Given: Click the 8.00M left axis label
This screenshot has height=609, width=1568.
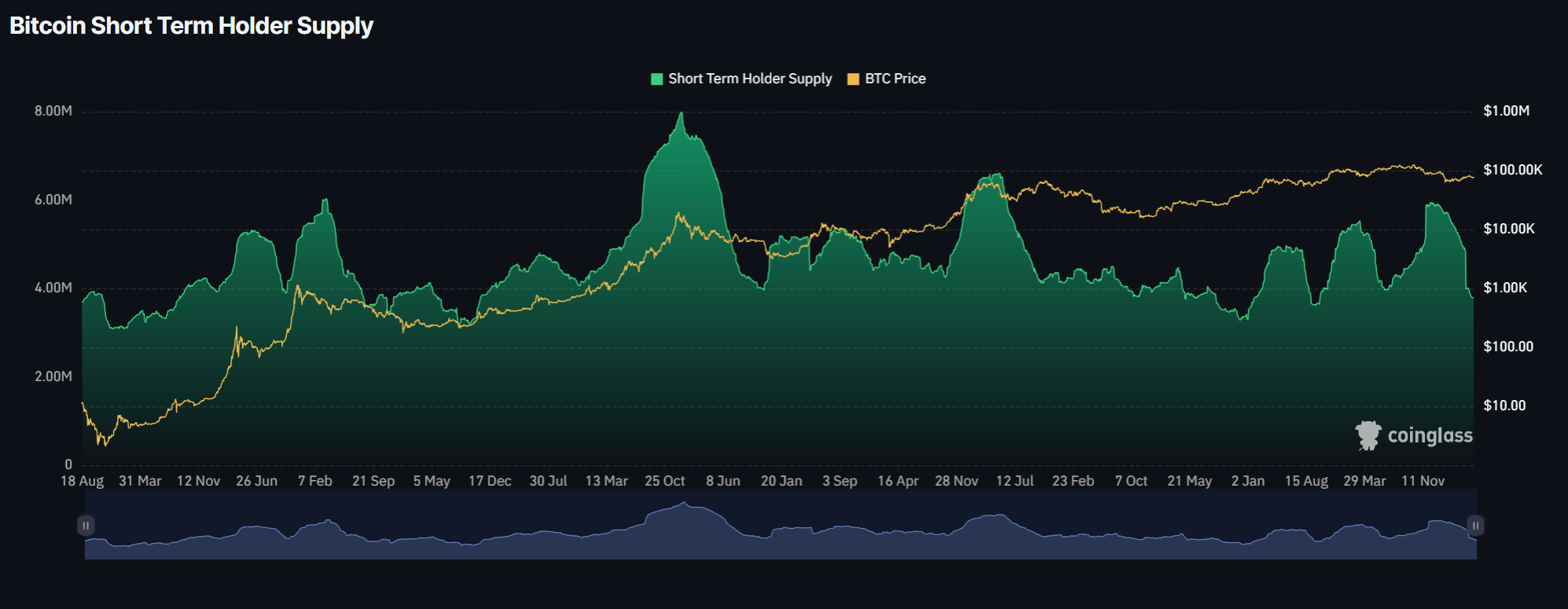Looking at the screenshot, I should [x=53, y=111].
